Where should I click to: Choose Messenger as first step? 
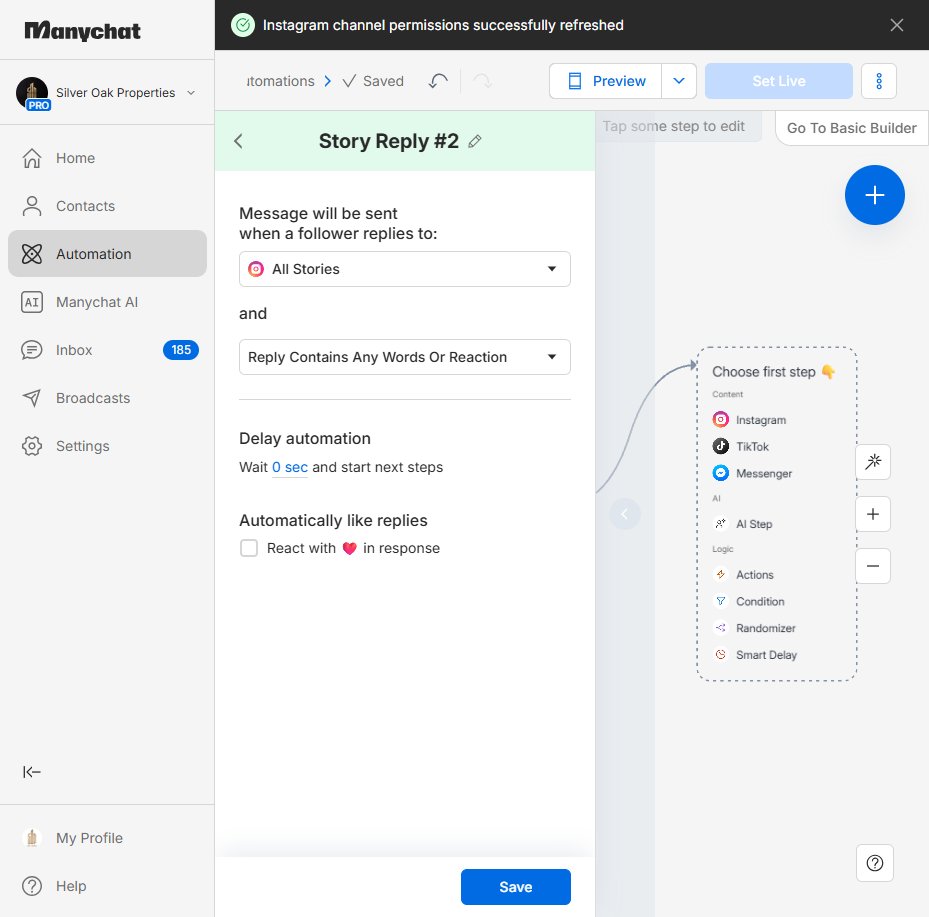(752, 473)
